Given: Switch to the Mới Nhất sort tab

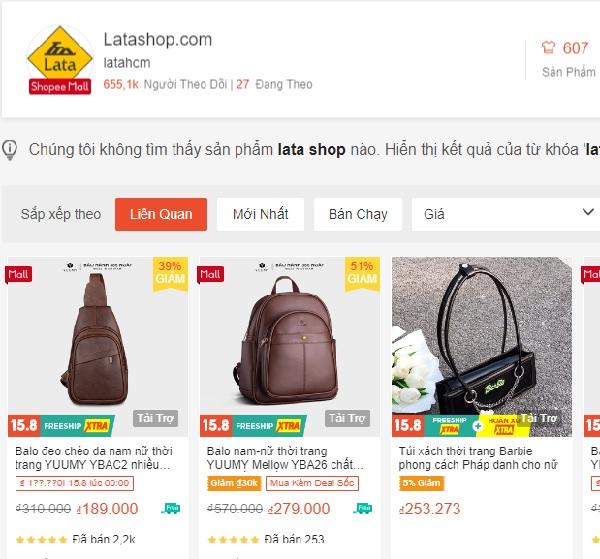Looking at the screenshot, I should pos(261,214).
